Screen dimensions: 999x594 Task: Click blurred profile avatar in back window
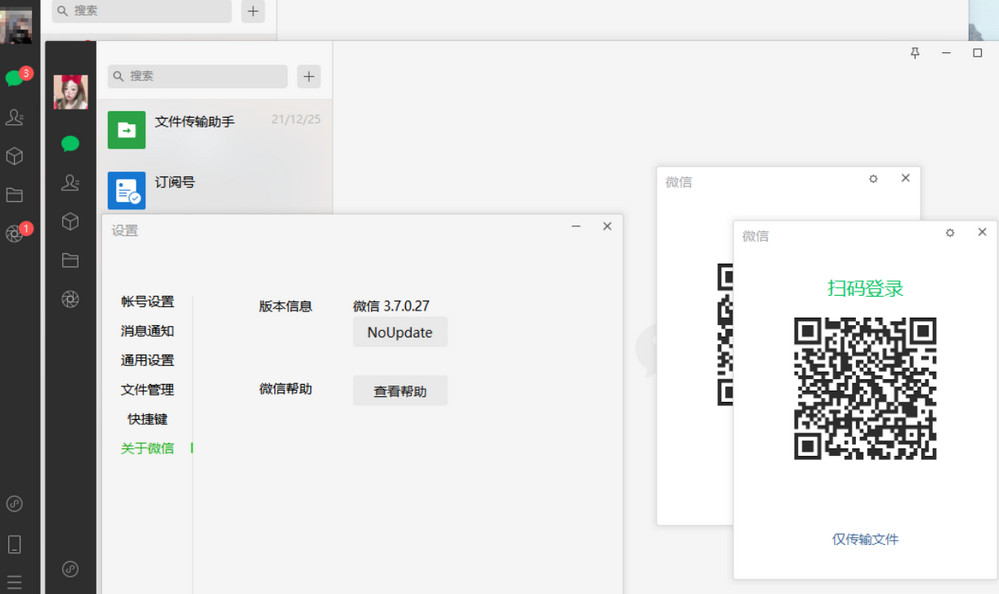[16, 24]
